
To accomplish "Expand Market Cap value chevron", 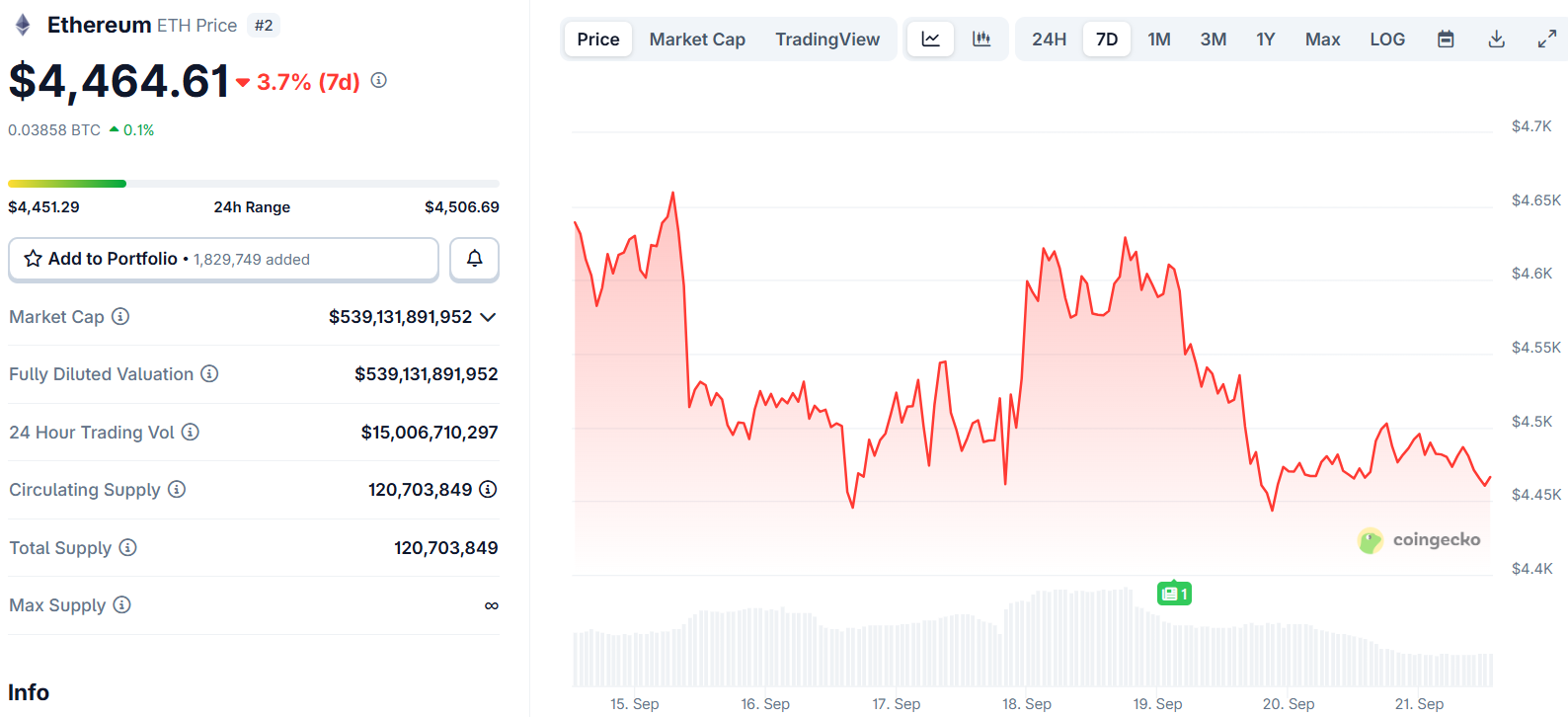I will (x=488, y=317).
